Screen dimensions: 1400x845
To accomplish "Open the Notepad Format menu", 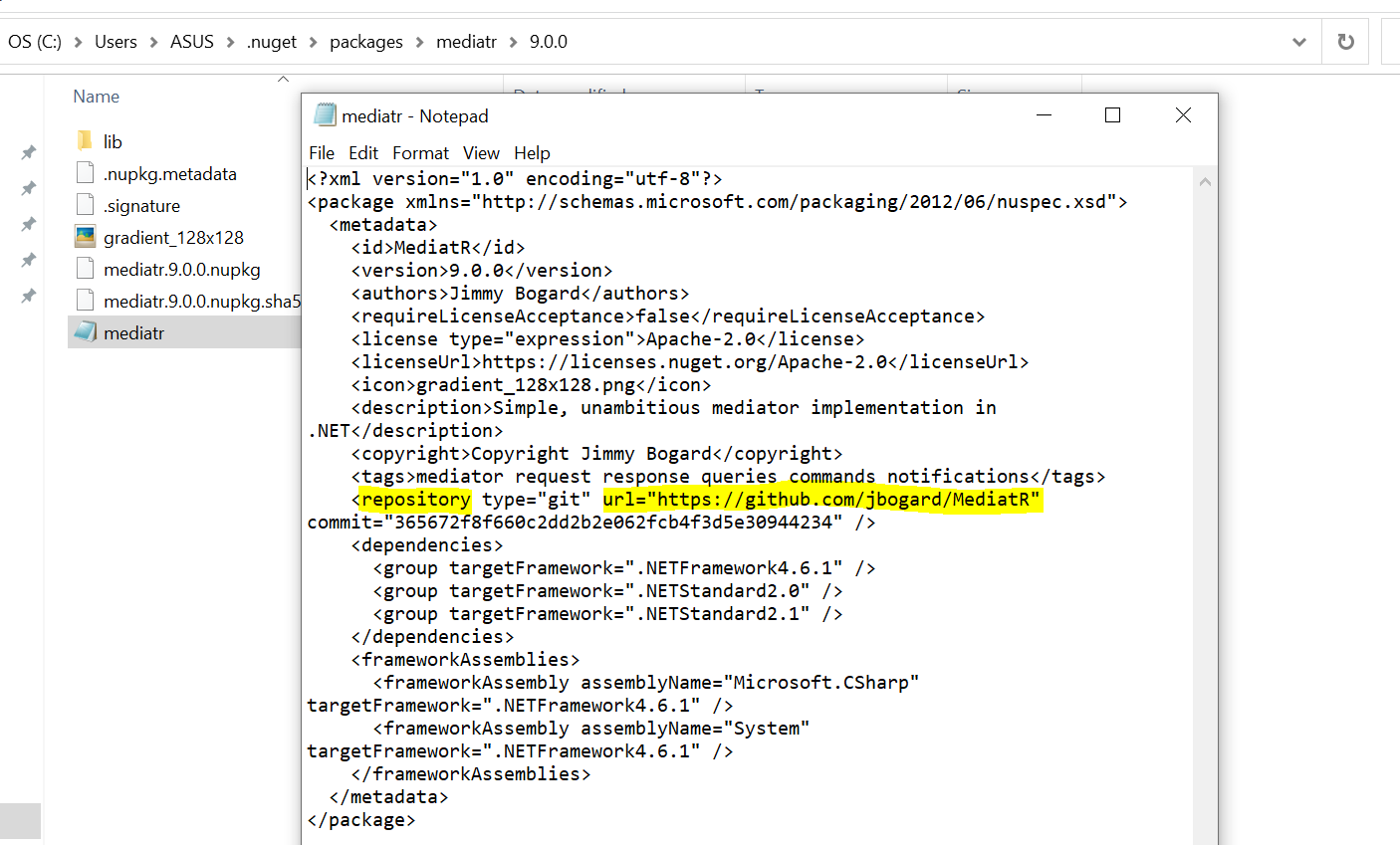I will click(420, 153).
